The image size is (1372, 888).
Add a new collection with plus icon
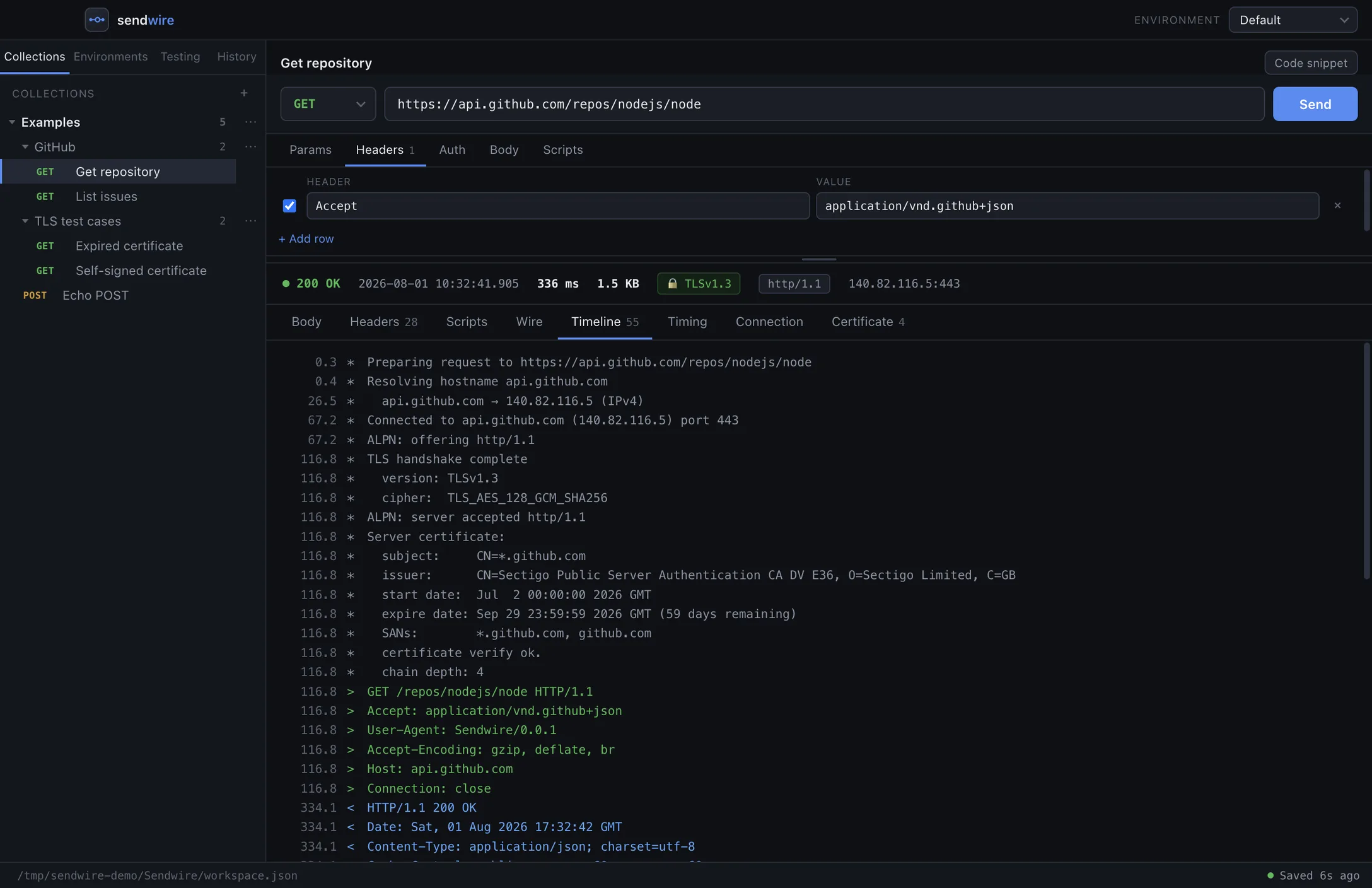(x=244, y=93)
